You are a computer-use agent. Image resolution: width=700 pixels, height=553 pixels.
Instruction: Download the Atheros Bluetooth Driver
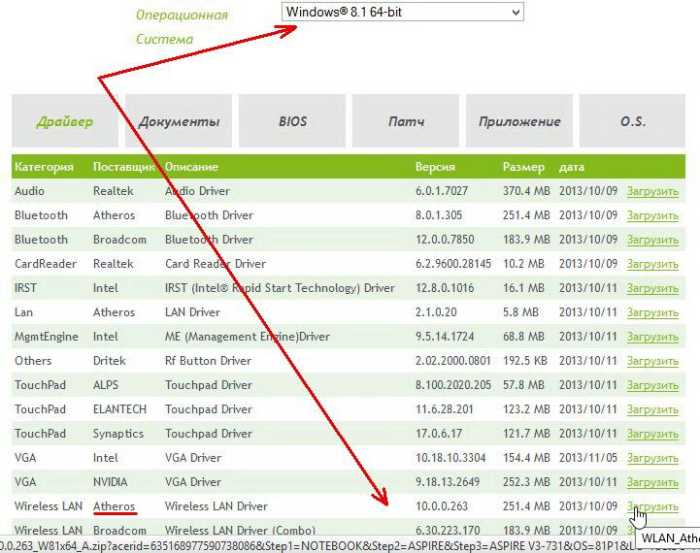[652, 215]
